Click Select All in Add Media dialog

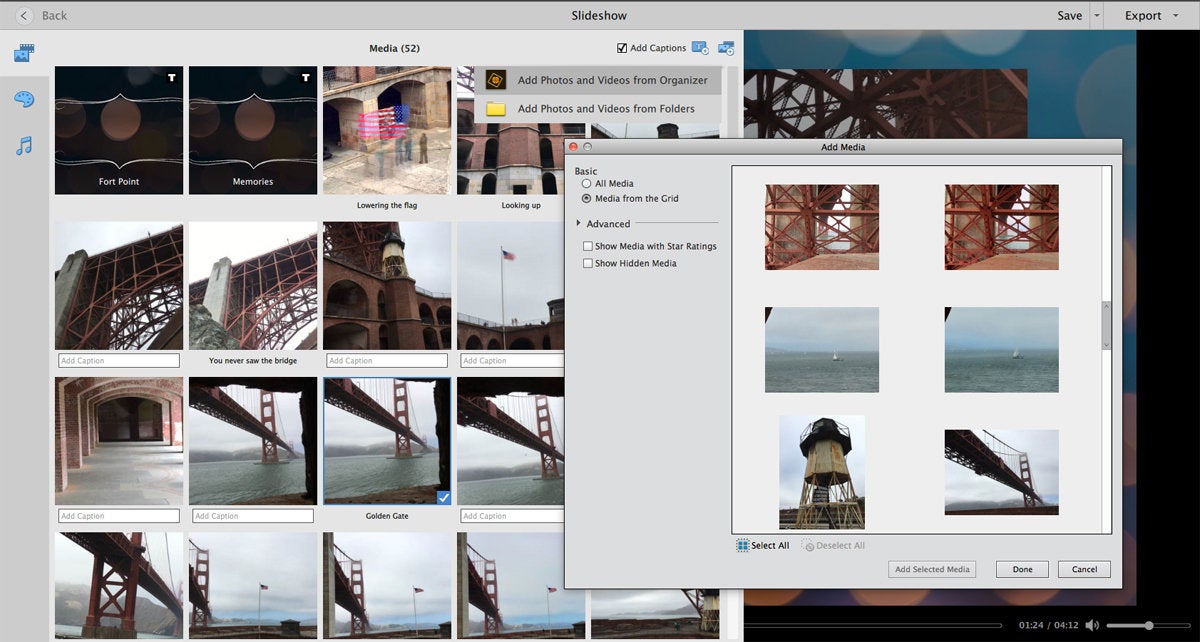click(x=763, y=546)
